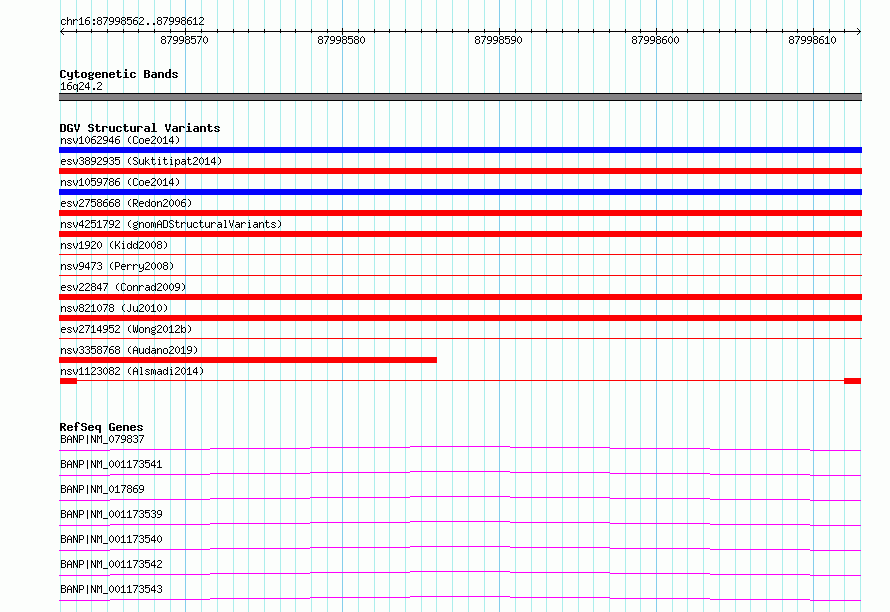Click the gray 16q24.2 cytogenetic band bar
Screen dimensions: 890x612
(x=460, y=97)
